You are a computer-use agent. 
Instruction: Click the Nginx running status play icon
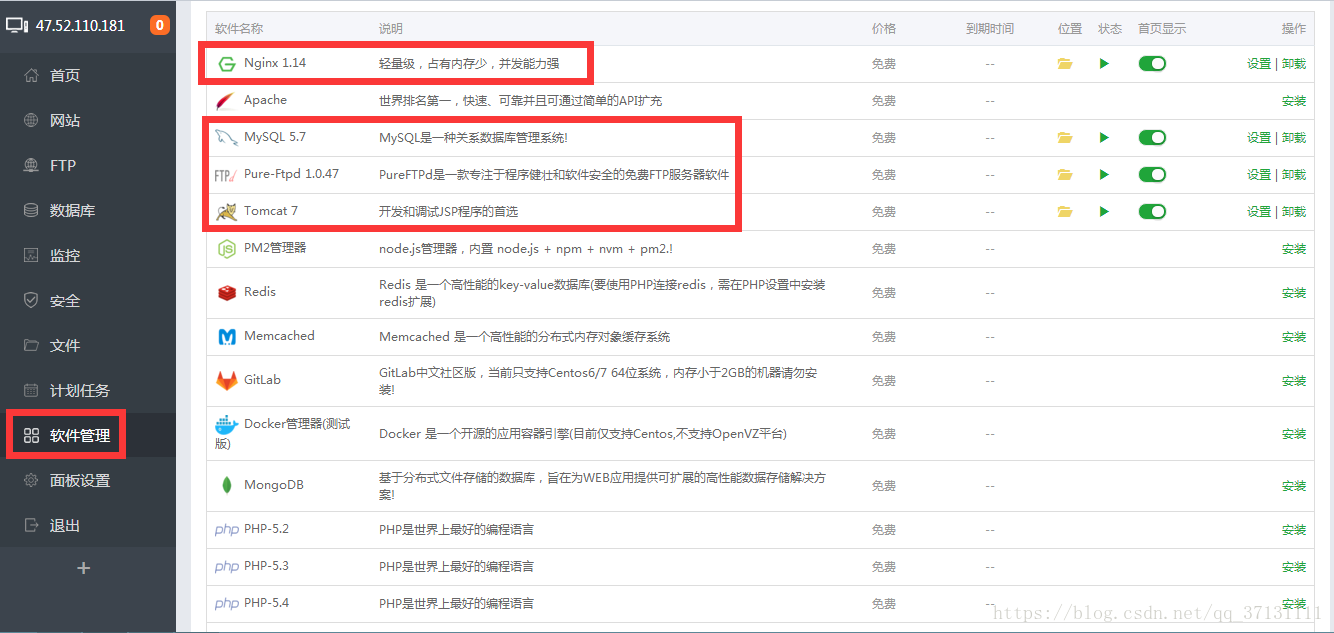[x=1104, y=64]
